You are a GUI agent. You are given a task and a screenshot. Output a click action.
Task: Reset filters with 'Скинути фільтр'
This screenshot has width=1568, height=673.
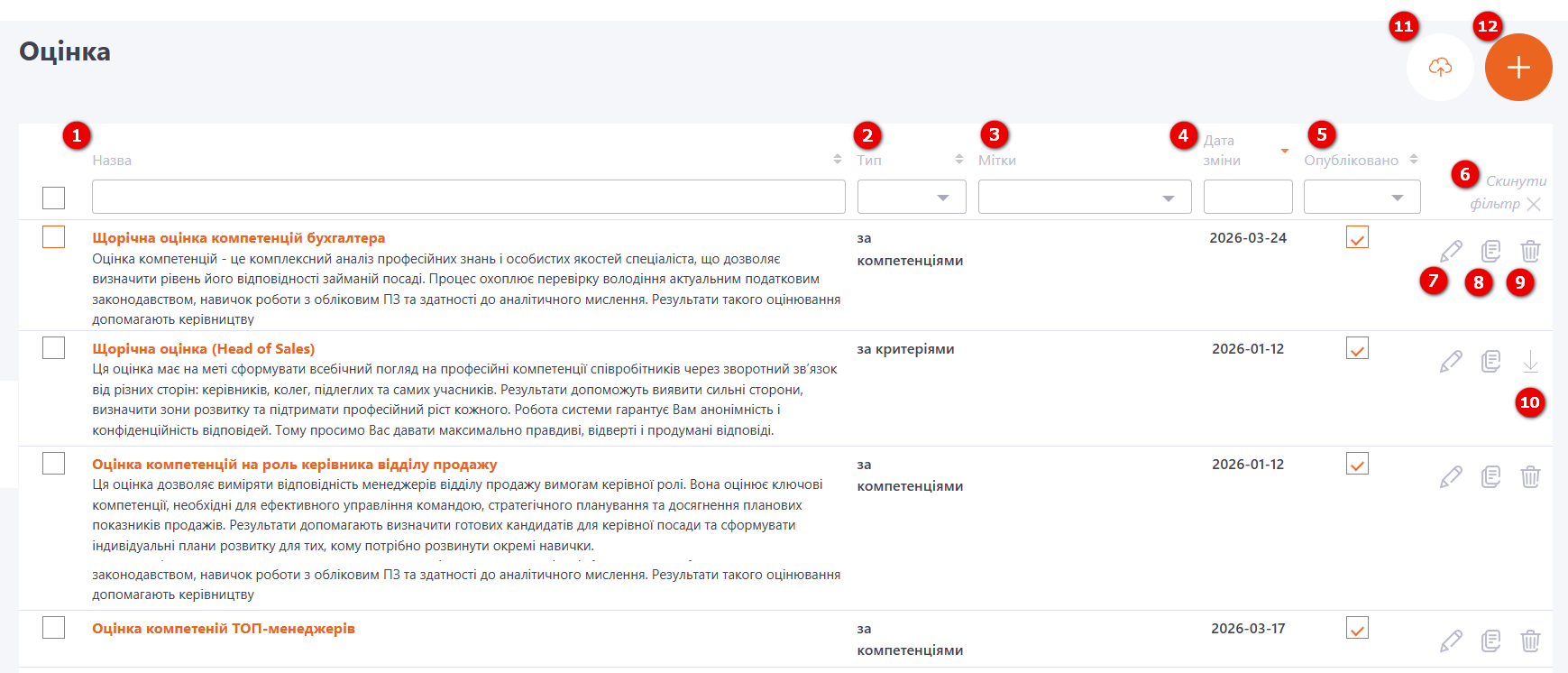coord(1508,192)
